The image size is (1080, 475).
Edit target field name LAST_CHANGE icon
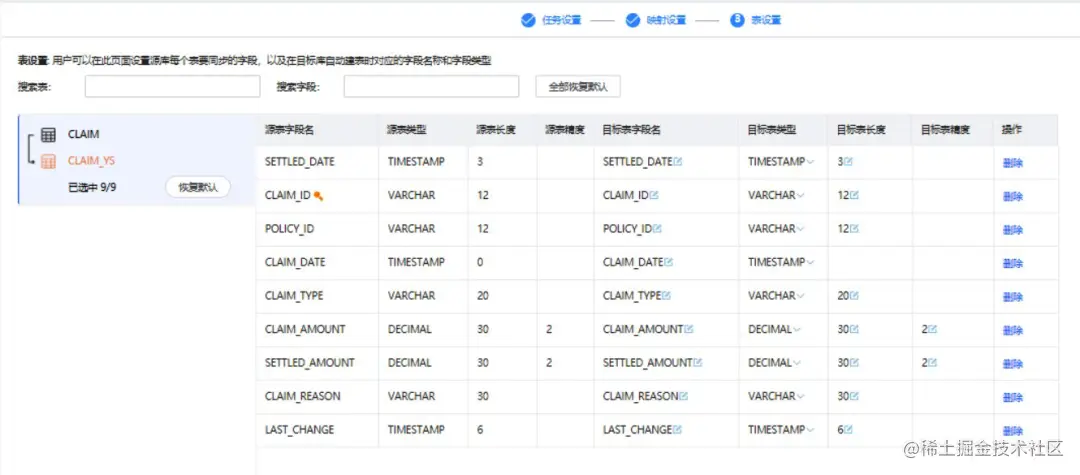click(x=677, y=430)
